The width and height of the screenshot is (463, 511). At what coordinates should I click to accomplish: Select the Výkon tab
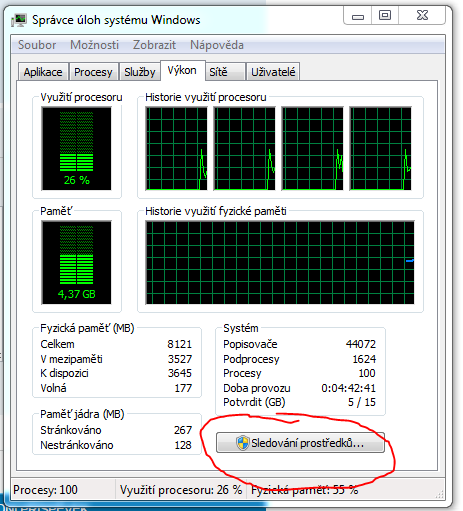pyautogui.click(x=182, y=70)
